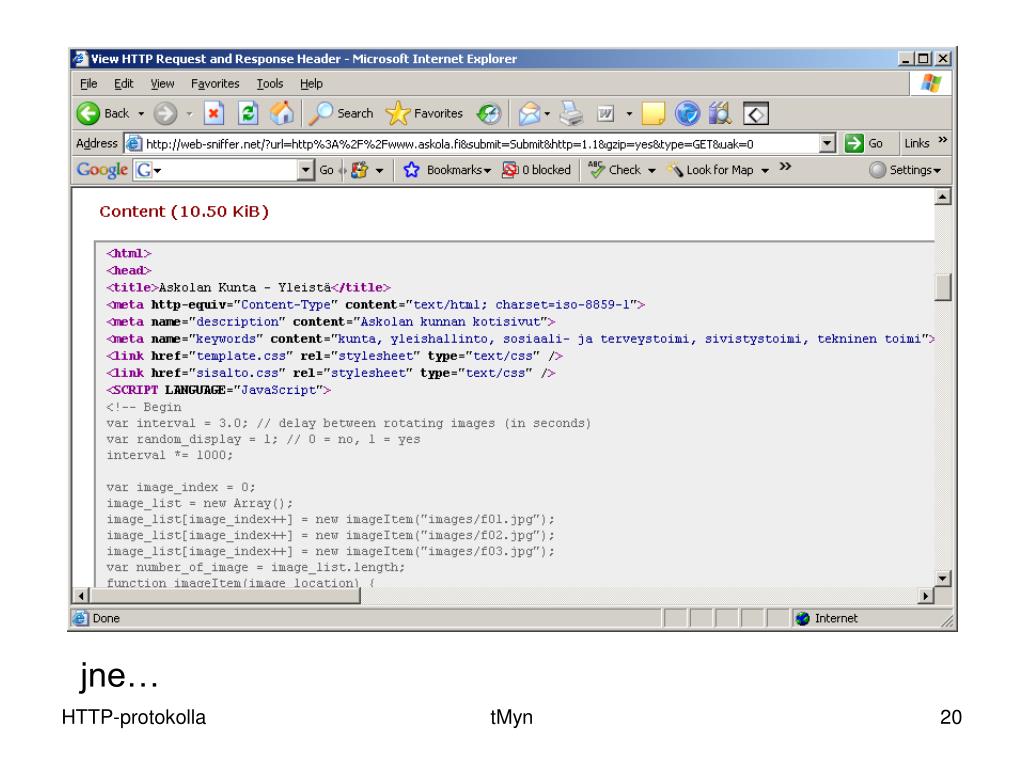Click the vertical scrollbar up arrow
This screenshot has height=768, width=1024.
(x=942, y=197)
